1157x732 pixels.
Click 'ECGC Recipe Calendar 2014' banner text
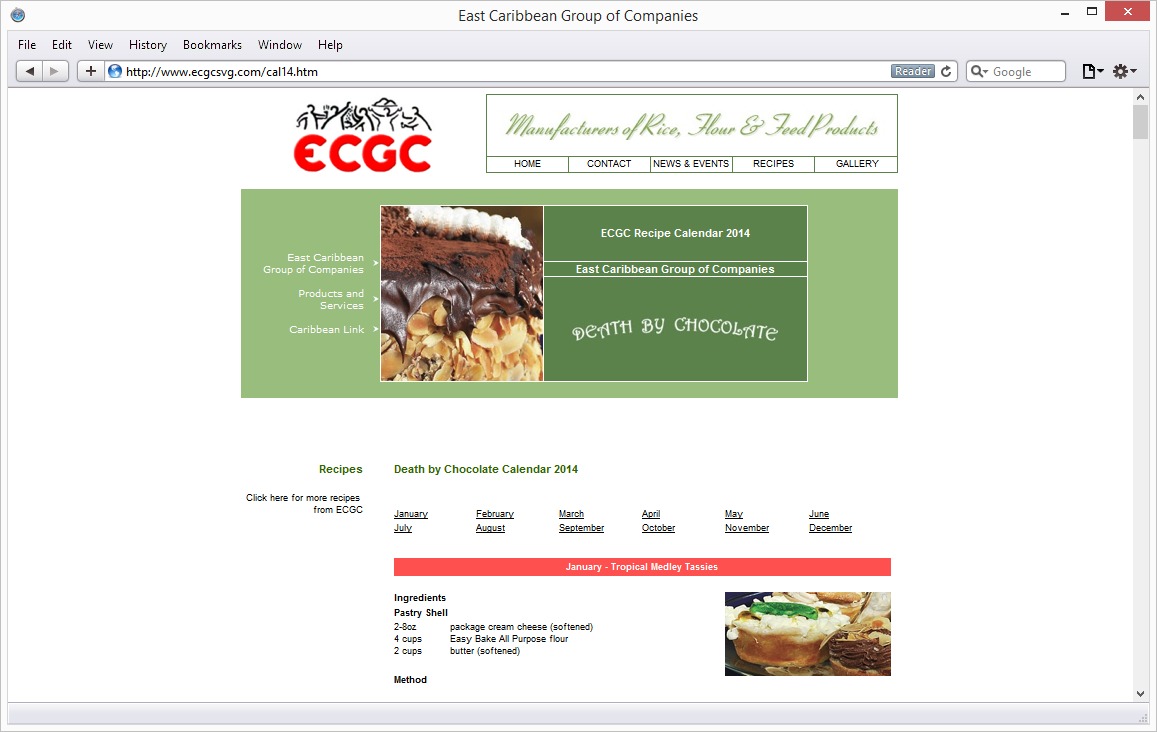675,233
